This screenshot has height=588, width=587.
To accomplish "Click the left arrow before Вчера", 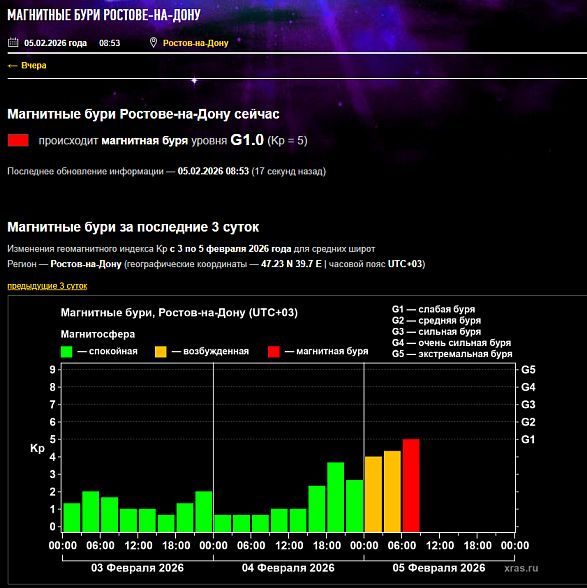I will (12, 66).
